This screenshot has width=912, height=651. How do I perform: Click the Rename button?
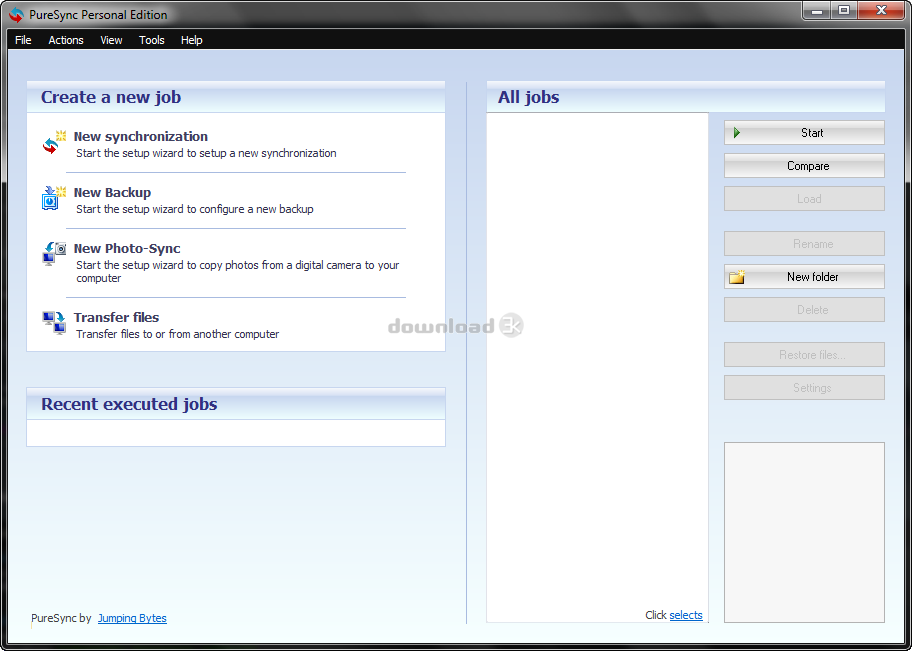point(804,244)
